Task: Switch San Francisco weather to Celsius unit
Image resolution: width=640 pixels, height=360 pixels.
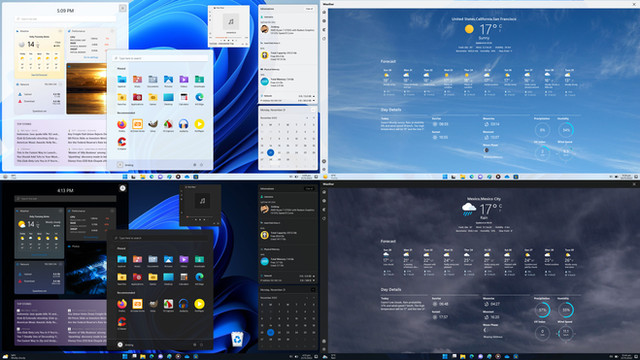Action: [x=500, y=25]
